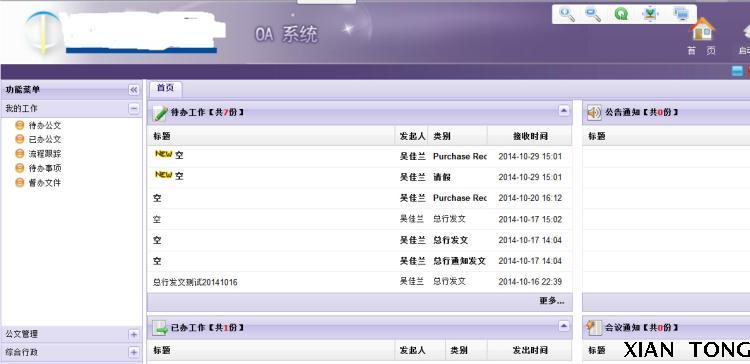Click the 已办工作【共1份】 panel title
The image size is (750, 364).
click(x=208, y=328)
